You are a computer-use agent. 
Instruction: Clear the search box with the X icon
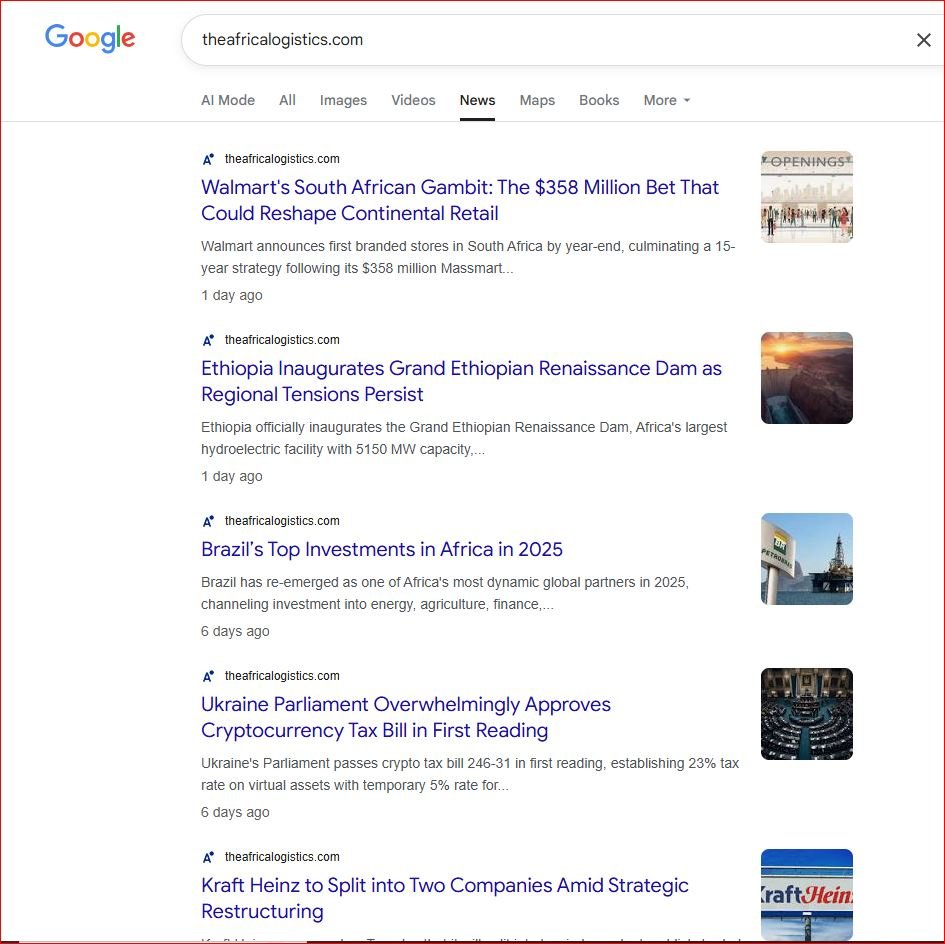click(x=923, y=40)
